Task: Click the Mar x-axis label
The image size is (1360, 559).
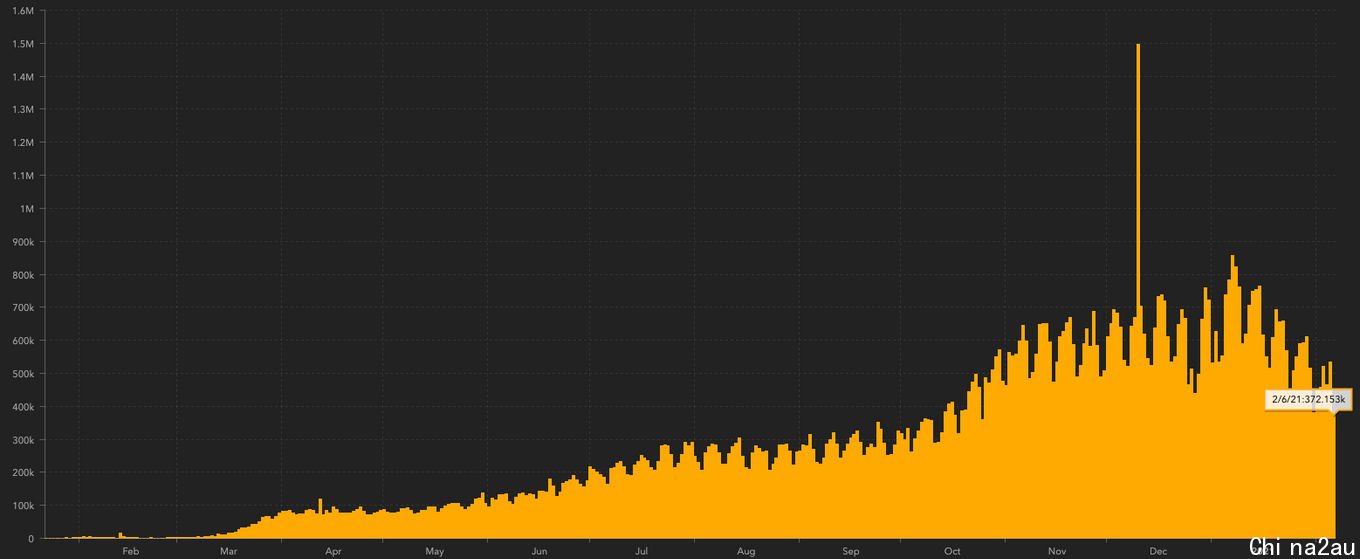Action: coord(228,551)
